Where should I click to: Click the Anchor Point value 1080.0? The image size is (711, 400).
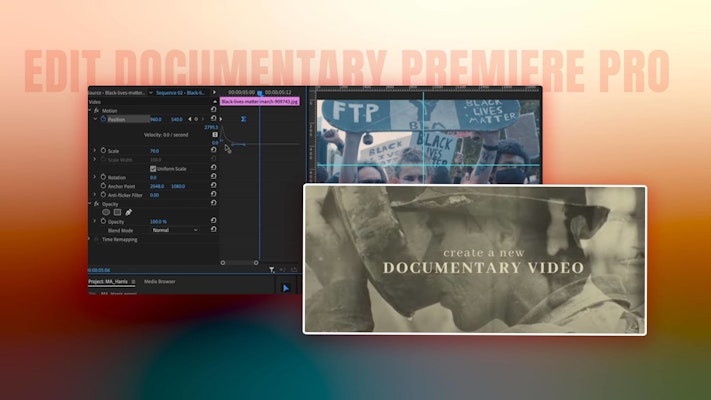tap(178, 186)
